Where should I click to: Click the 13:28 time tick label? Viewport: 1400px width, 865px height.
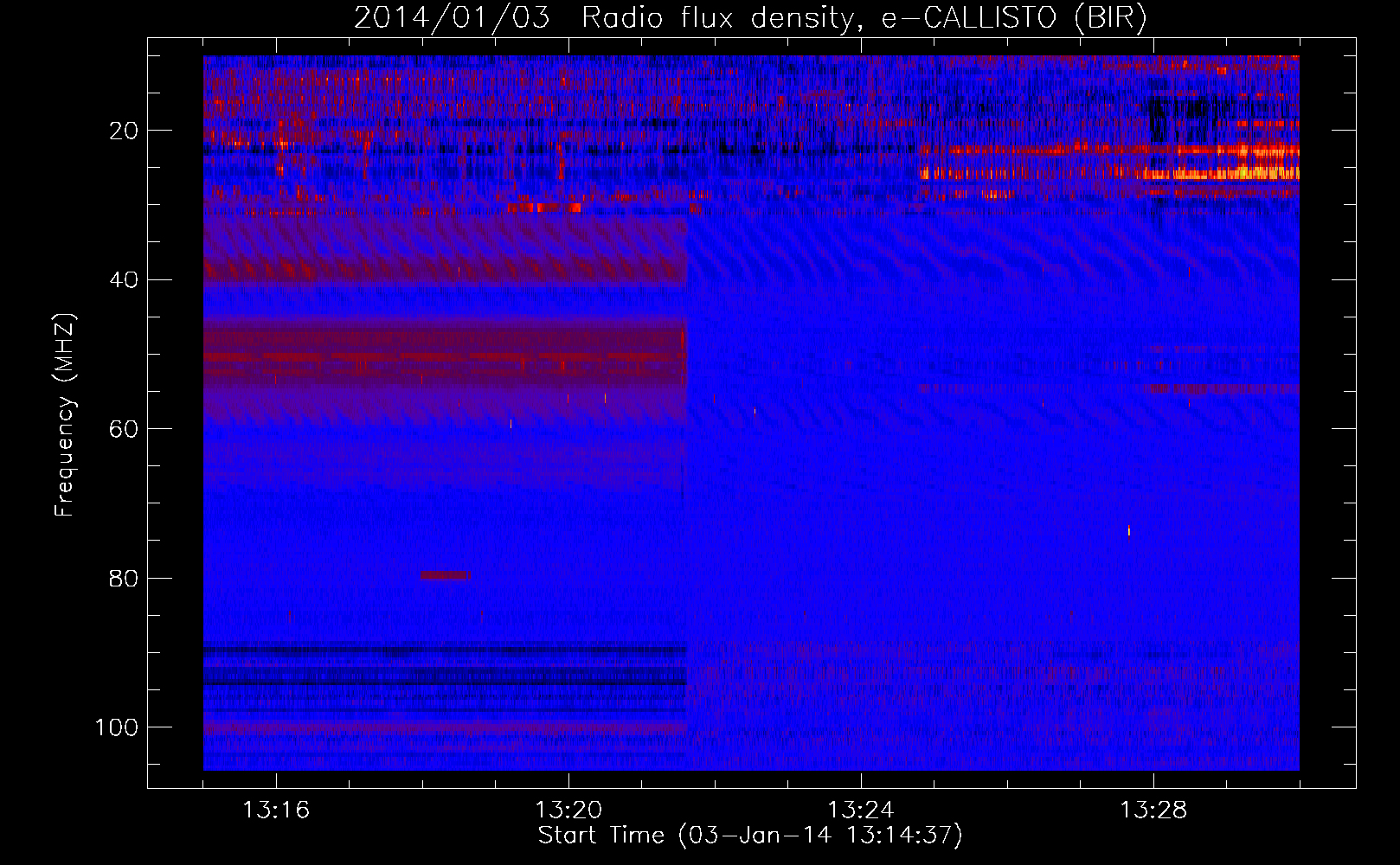[1153, 811]
